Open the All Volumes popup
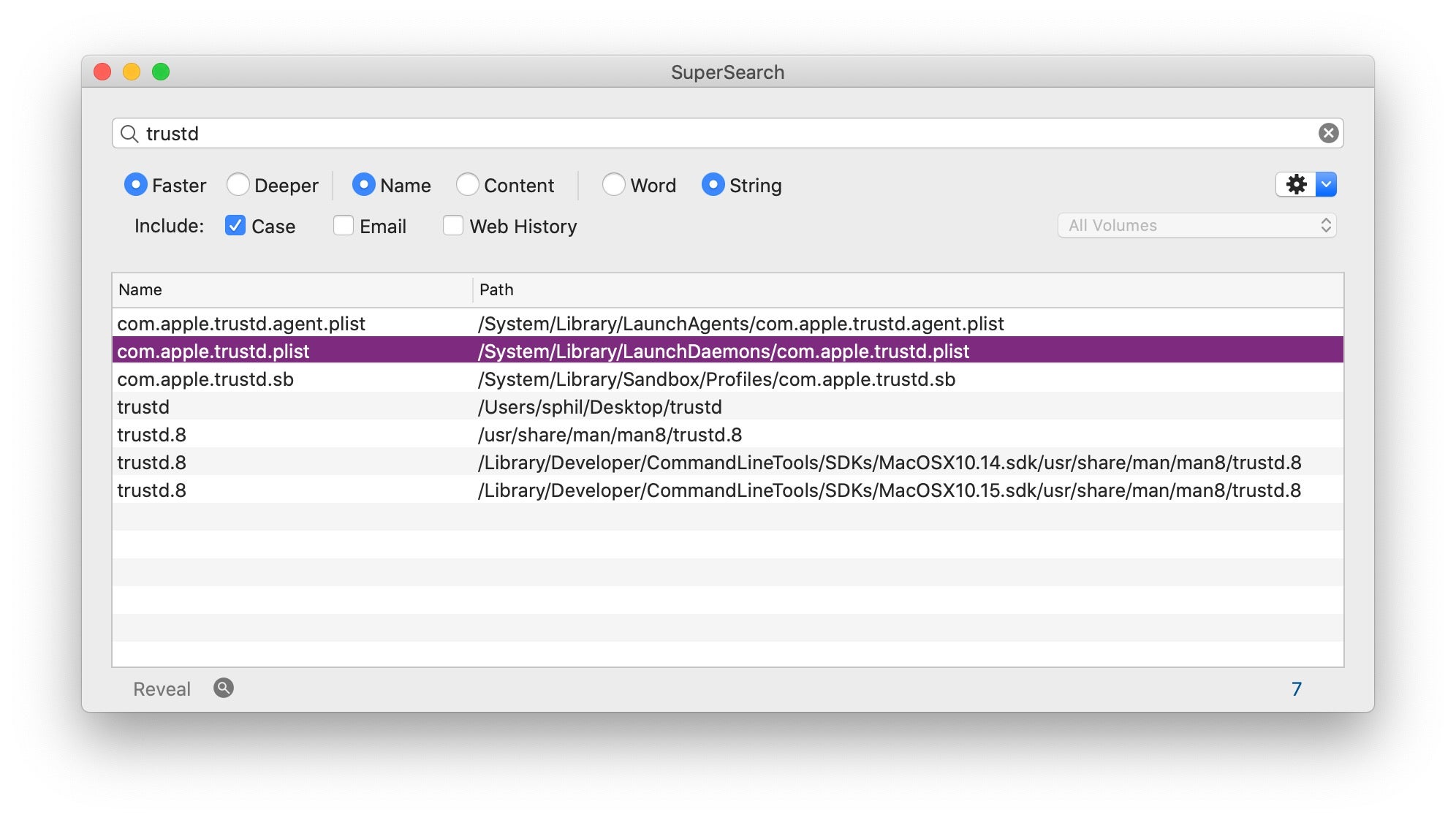The width and height of the screenshot is (1456, 820). [1197, 226]
